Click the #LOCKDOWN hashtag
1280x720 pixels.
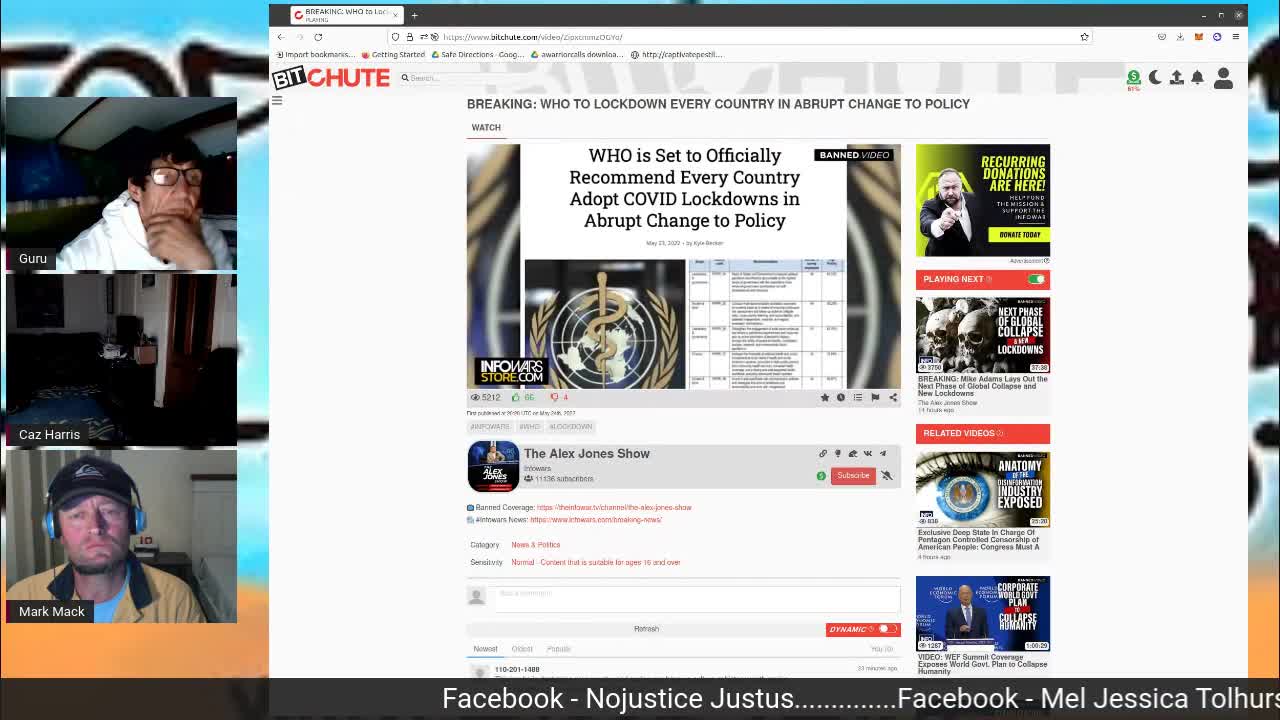click(x=570, y=427)
